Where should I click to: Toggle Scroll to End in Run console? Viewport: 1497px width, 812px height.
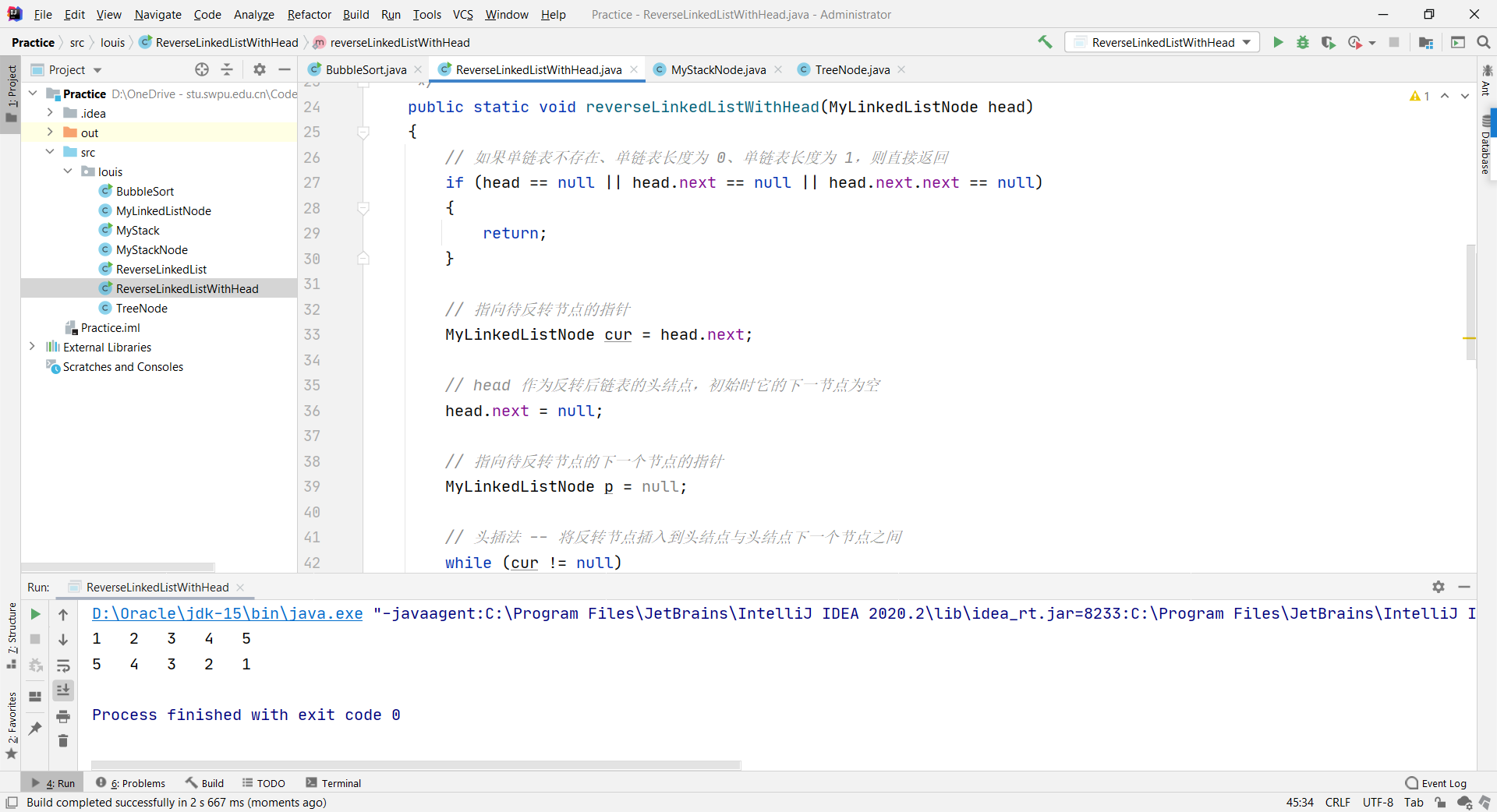63,690
